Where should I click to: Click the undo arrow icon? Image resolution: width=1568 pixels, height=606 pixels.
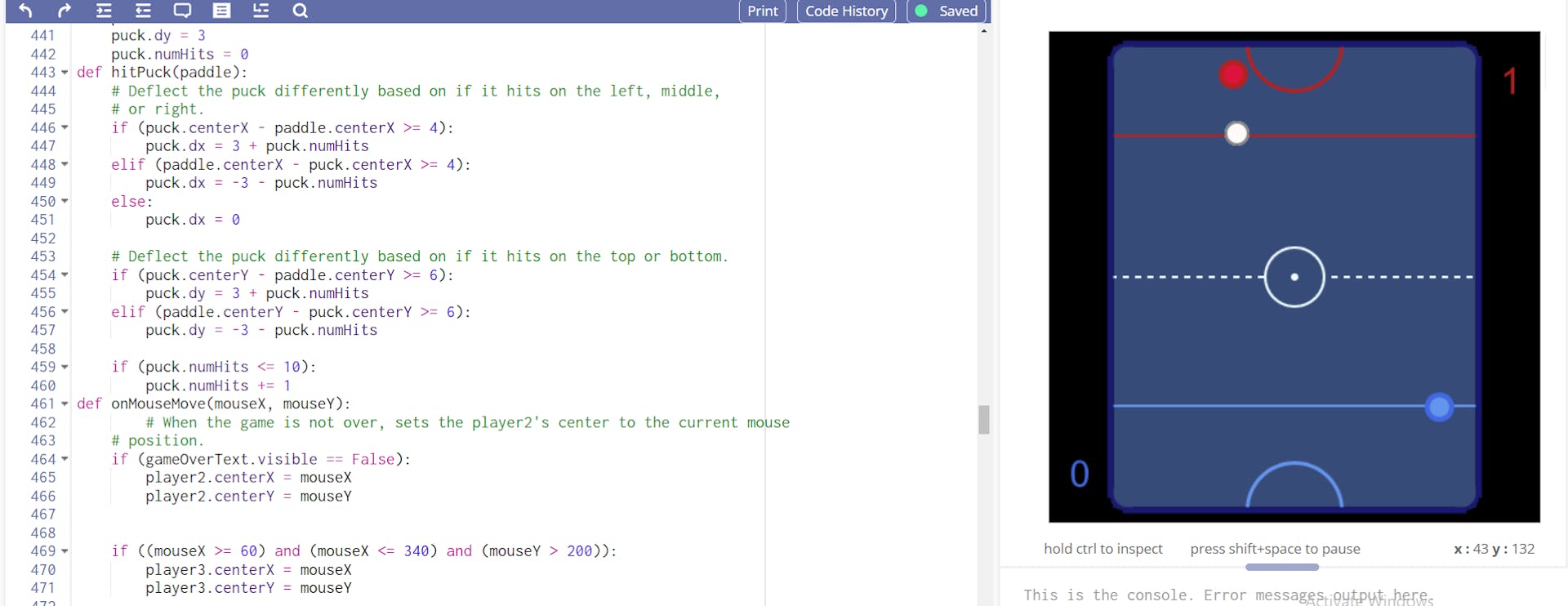pyautogui.click(x=25, y=11)
